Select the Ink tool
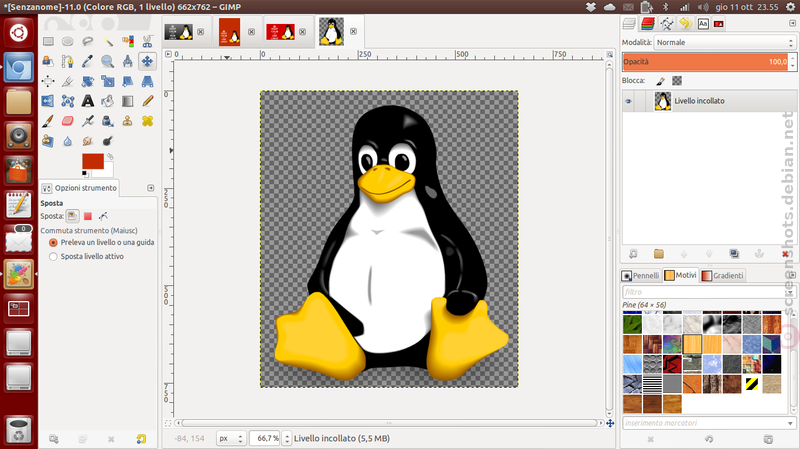 pyautogui.click(x=108, y=121)
